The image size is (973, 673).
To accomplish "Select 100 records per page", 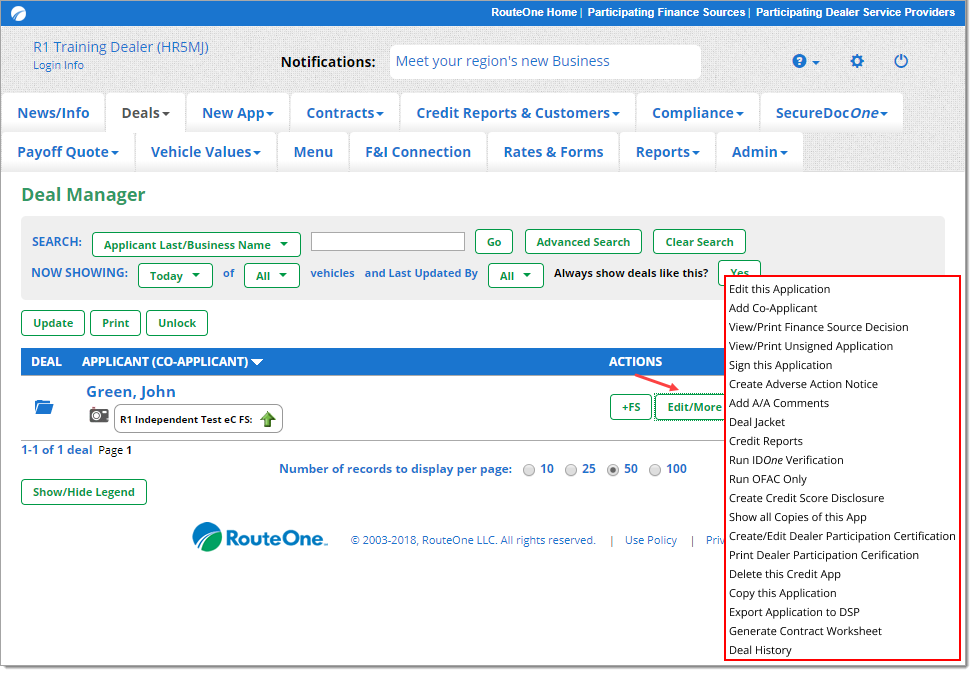I will pyautogui.click(x=655, y=470).
